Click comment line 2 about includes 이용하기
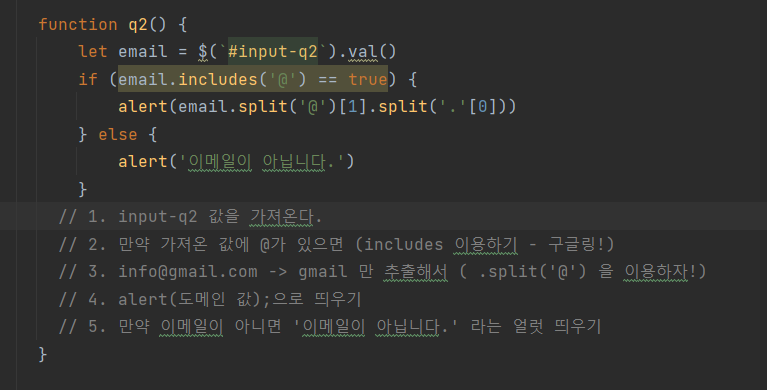Viewport: 767px width, 390px height. click(336, 244)
